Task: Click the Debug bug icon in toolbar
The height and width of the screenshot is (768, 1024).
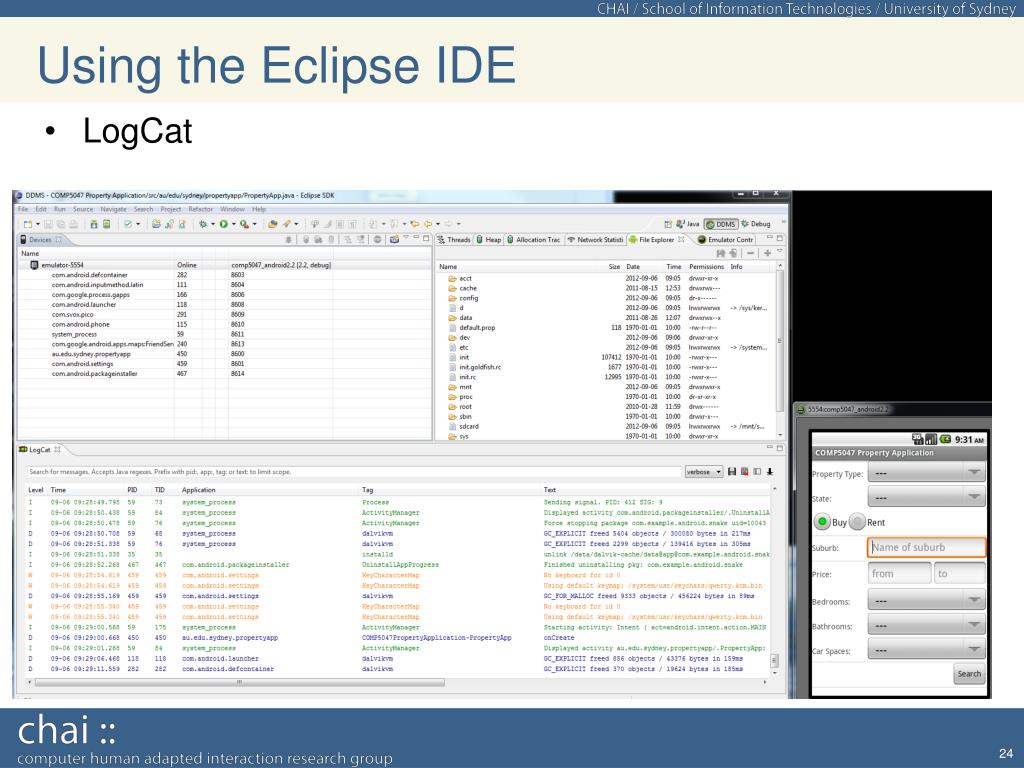Action: pos(203,224)
